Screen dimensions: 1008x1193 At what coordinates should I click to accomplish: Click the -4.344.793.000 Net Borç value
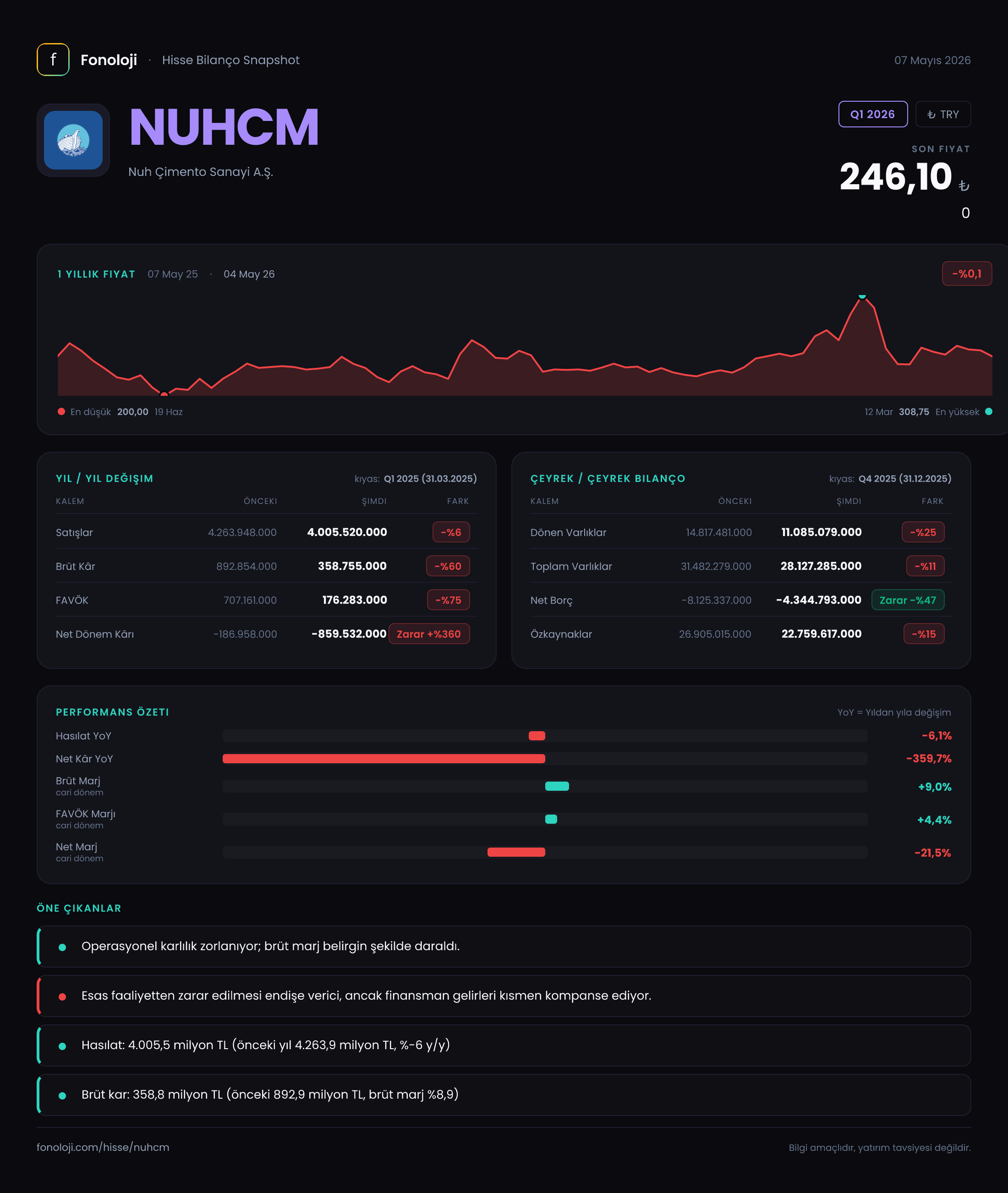pos(818,600)
